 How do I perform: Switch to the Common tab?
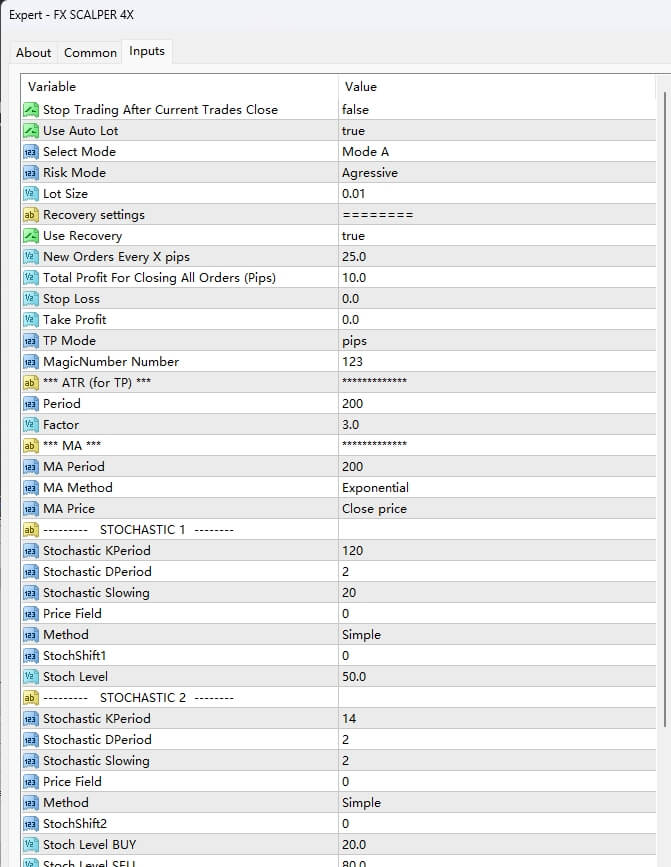pyautogui.click(x=90, y=52)
